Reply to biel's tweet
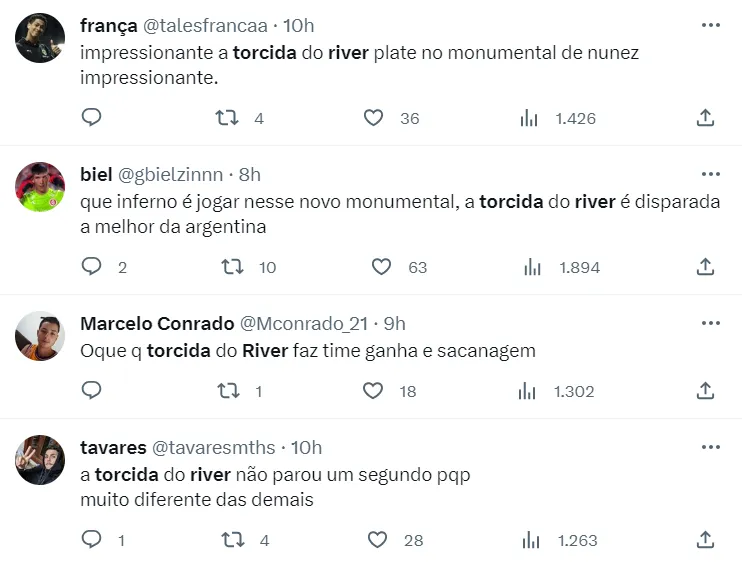The image size is (742, 562). point(91,267)
